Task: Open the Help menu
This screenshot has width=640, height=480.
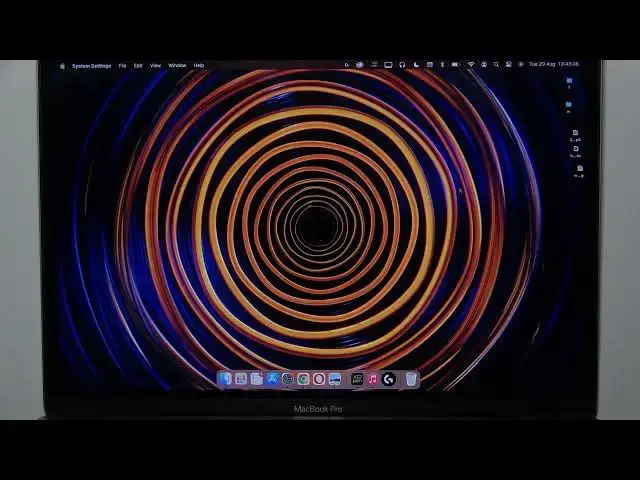Action: 199,66
